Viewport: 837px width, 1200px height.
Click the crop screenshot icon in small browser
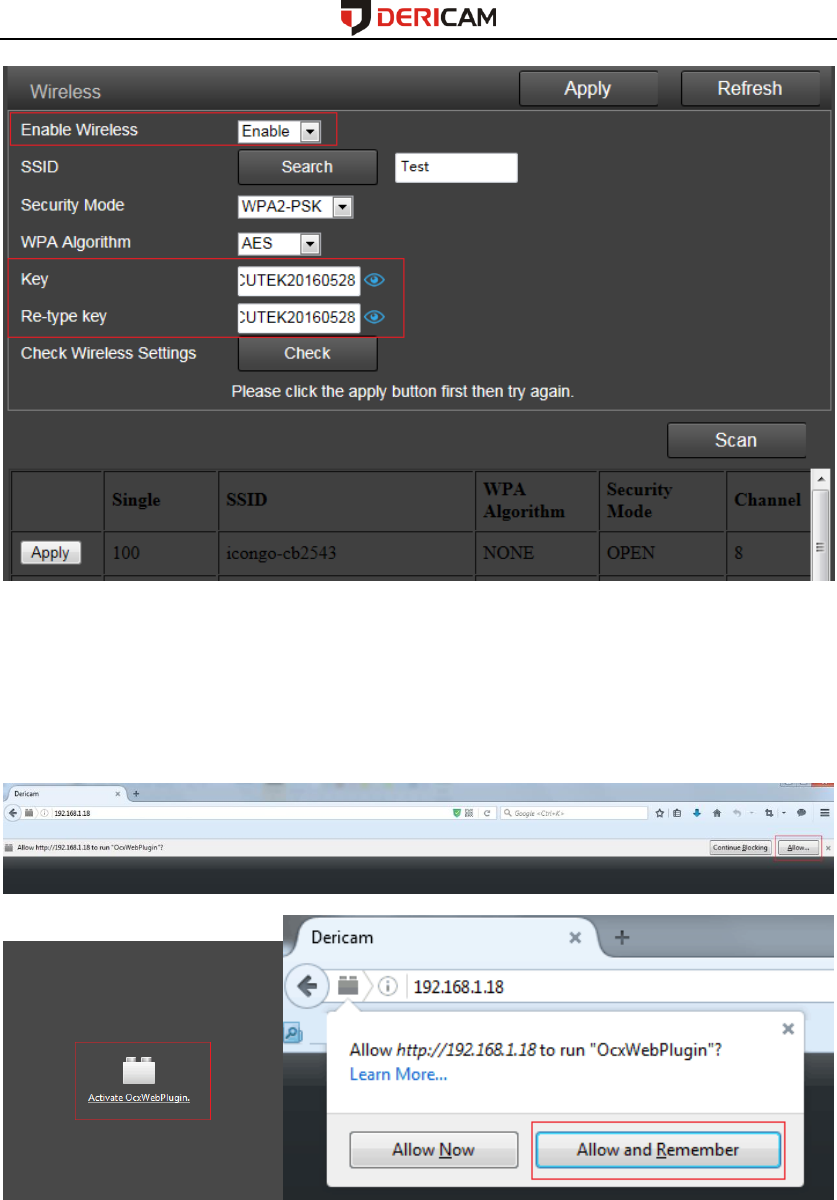coord(769,814)
